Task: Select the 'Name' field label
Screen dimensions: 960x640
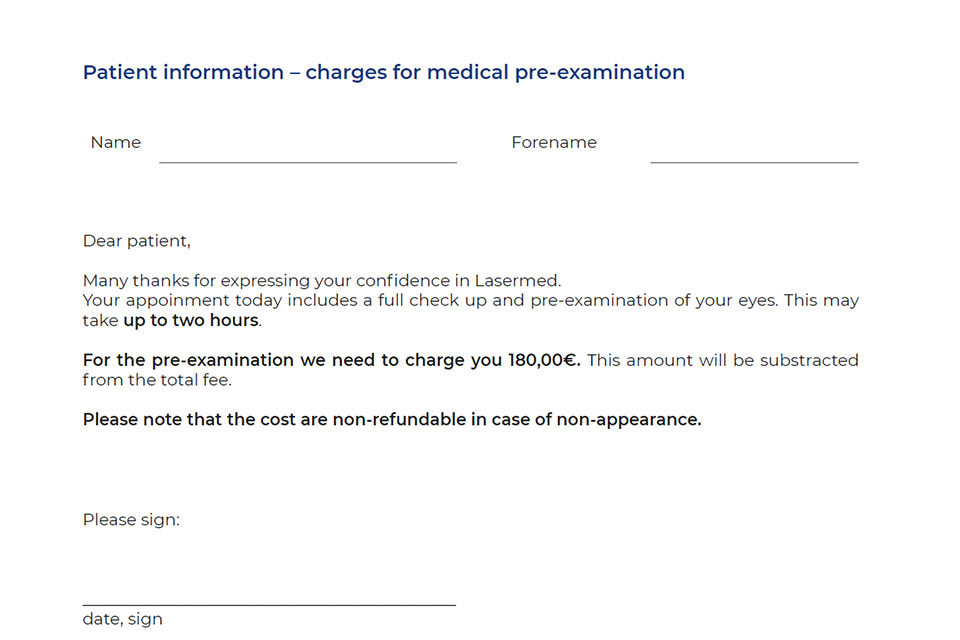Action: [x=116, y=142]
